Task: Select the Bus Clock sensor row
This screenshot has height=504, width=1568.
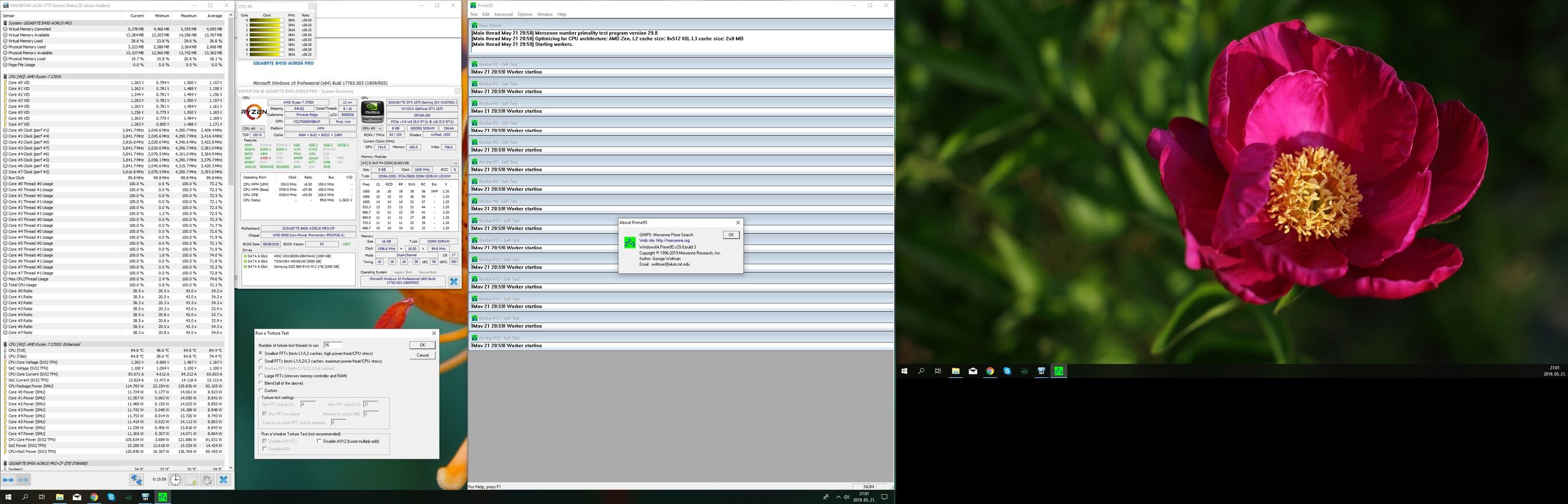Action: (x=114, y=178)
